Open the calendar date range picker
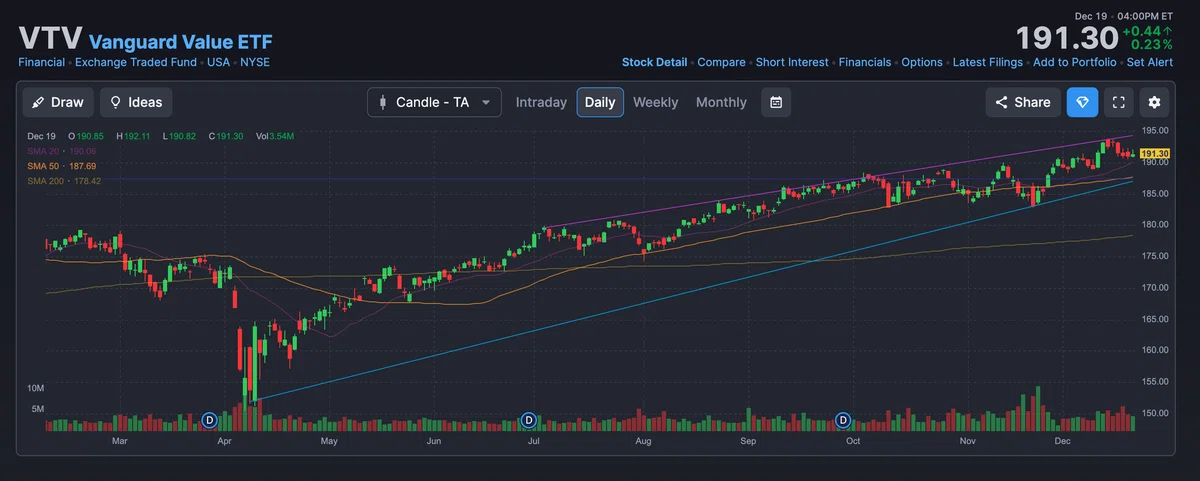The height and width of the screenshot is (481, 1200). click(776, 102)
